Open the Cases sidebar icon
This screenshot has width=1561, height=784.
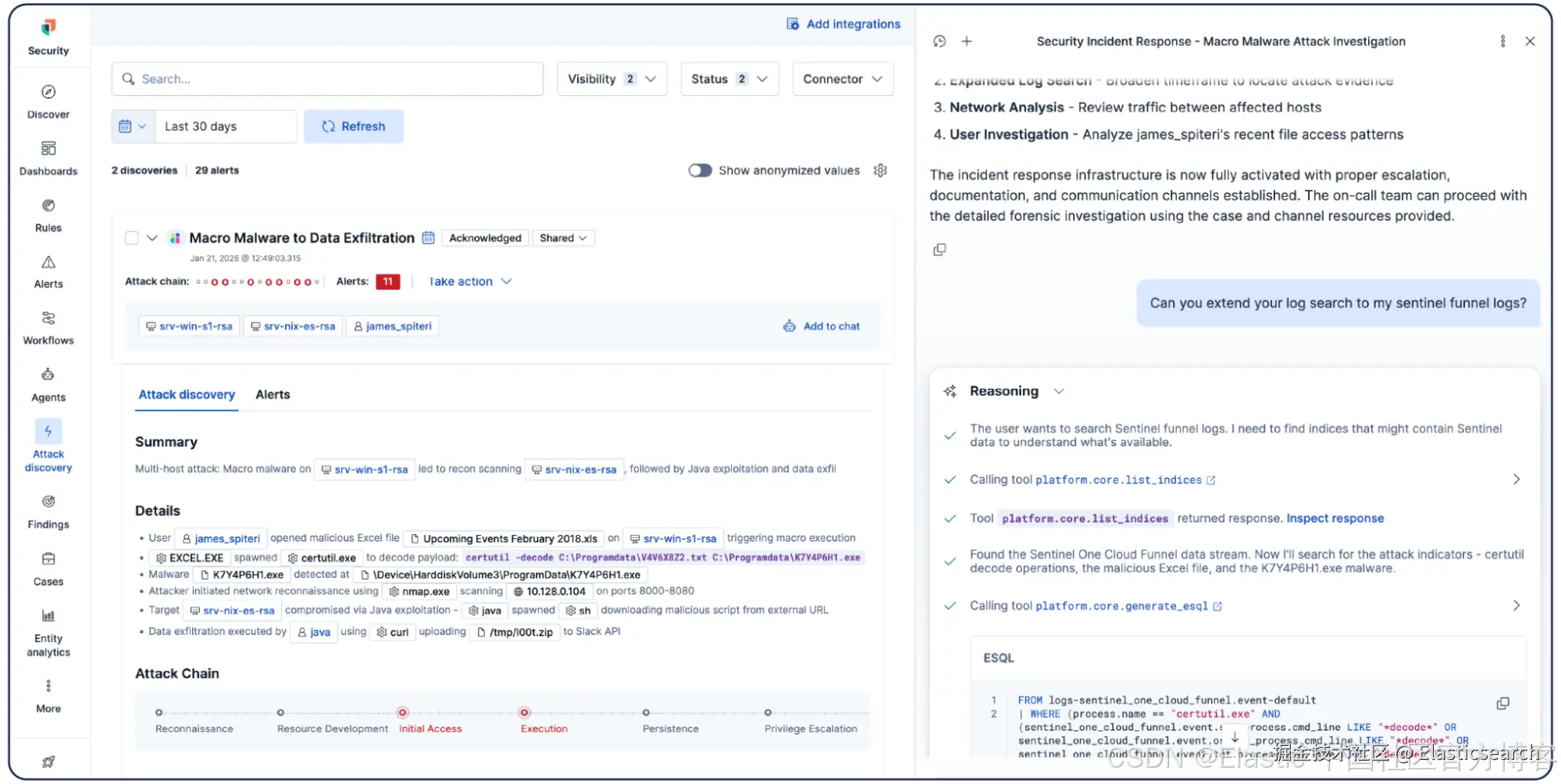pos(48,559)
